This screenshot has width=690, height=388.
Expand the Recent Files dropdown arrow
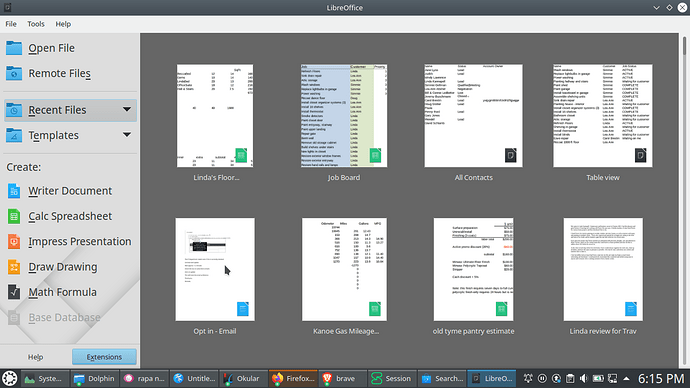(127, 110)
